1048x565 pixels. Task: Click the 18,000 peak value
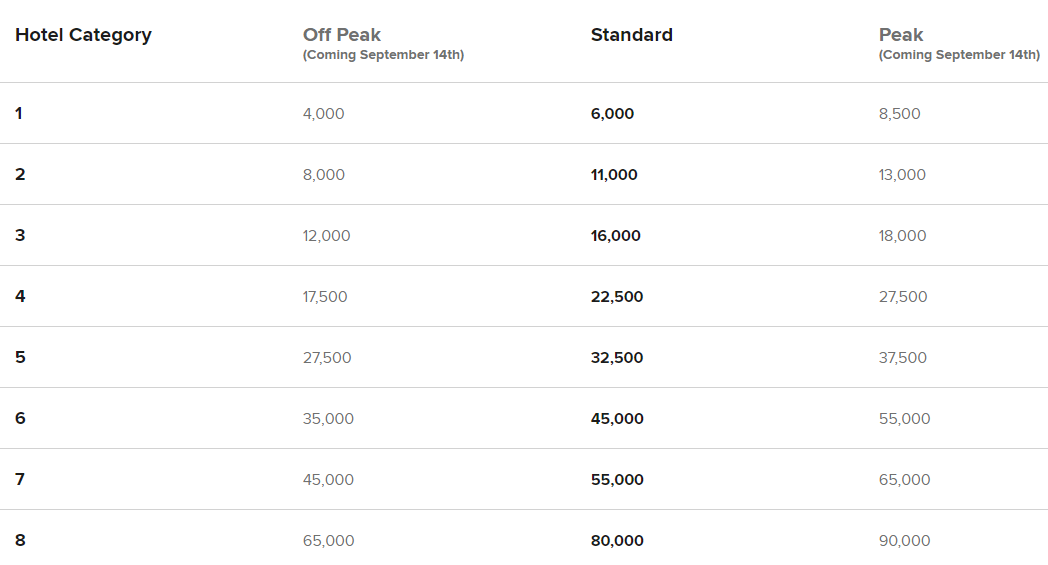click(902, 235)
